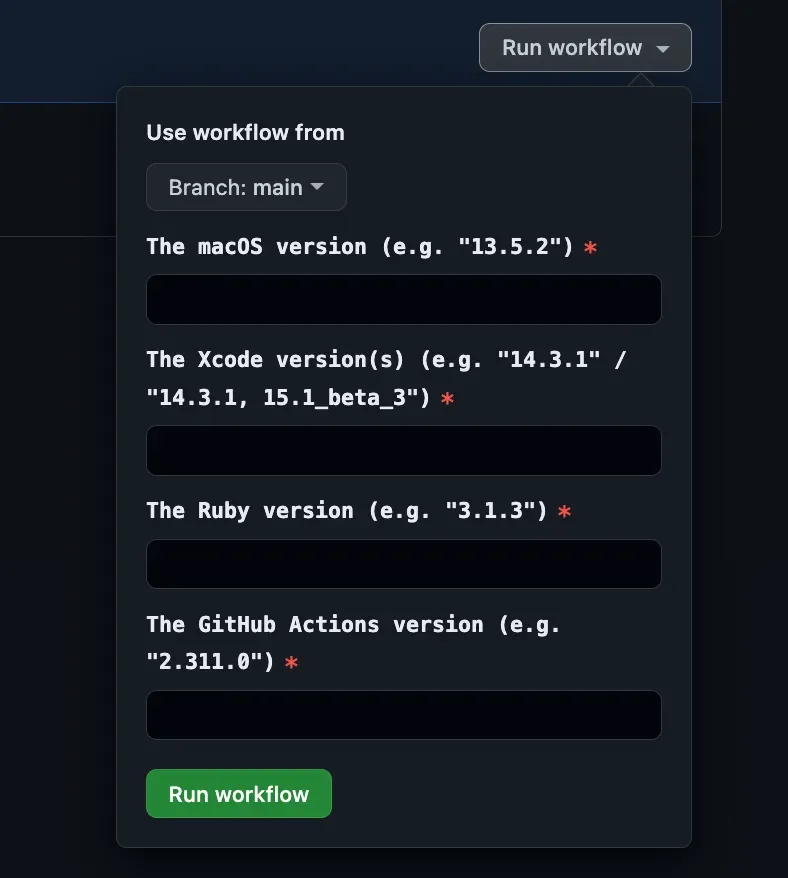Open the Branch: main selector

point(246,187)
